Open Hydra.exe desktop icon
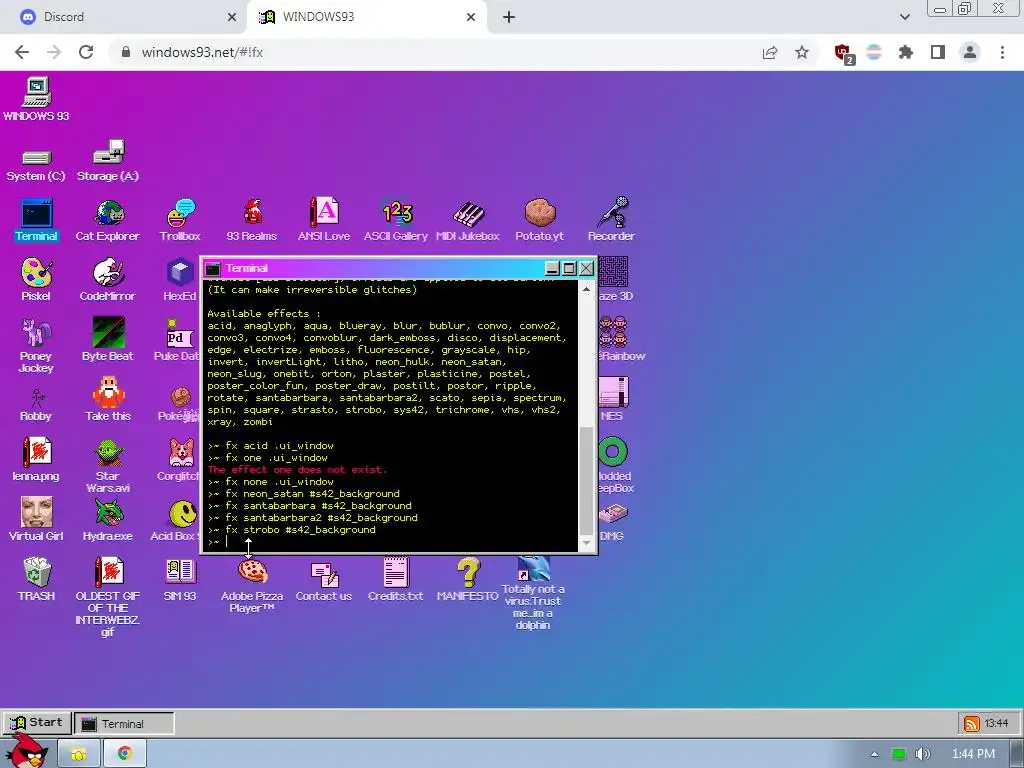Image resolution: width=1024 pixels, height=768 pixels. point(108,520)
